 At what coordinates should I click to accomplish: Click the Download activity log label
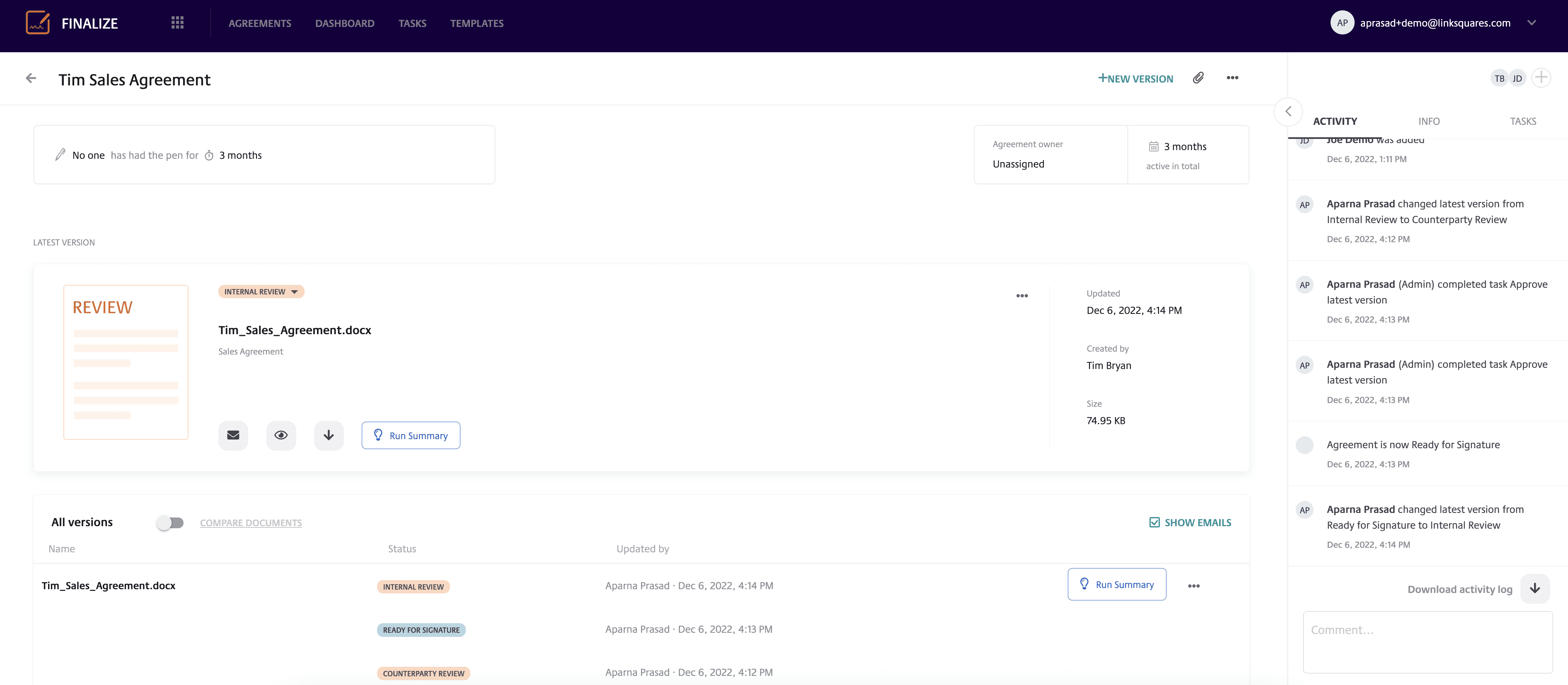[x=1460, y=589]
